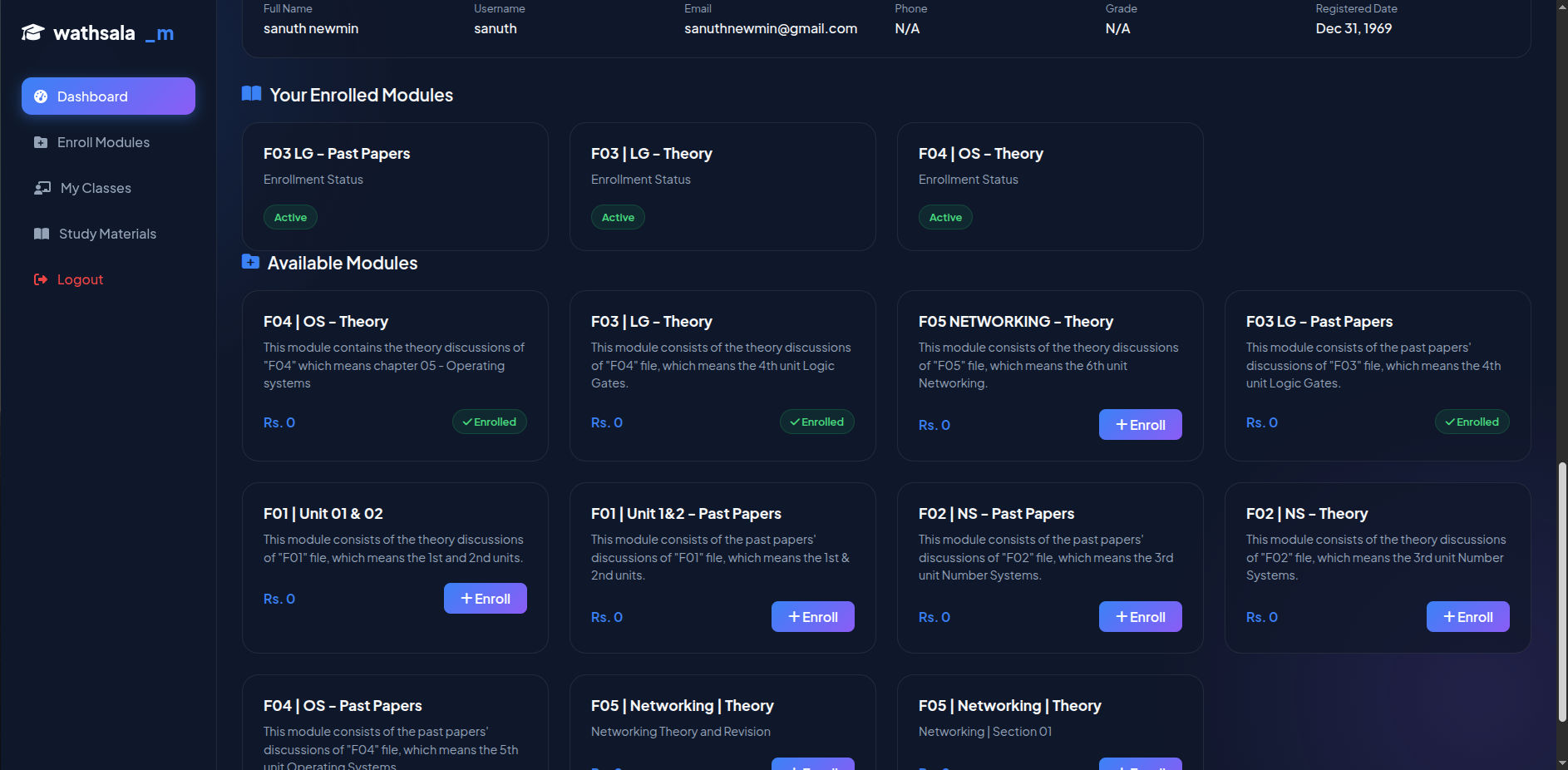
Task: Click the Available Modules heading
Action: (x=343, y=263)
